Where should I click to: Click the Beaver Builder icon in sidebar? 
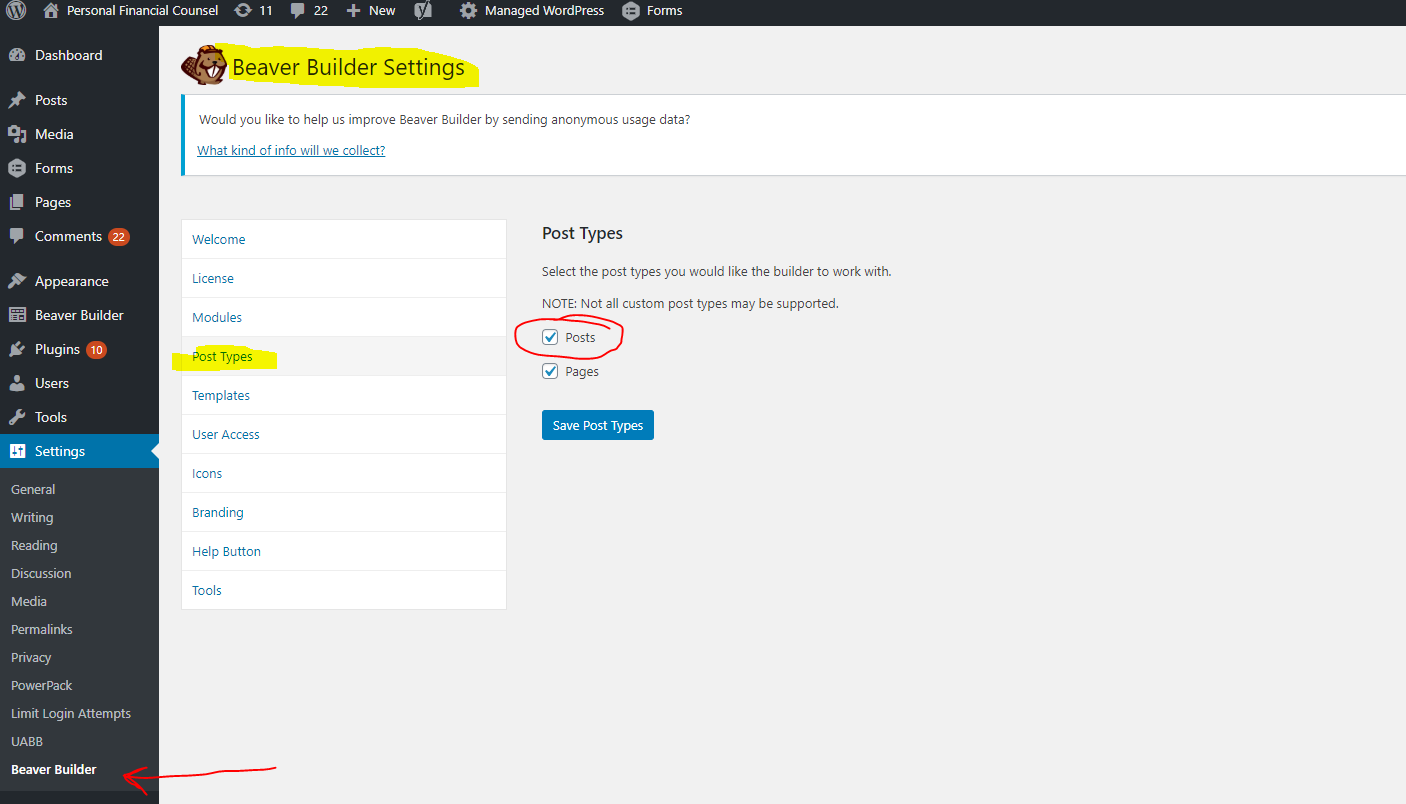(17, 315)
